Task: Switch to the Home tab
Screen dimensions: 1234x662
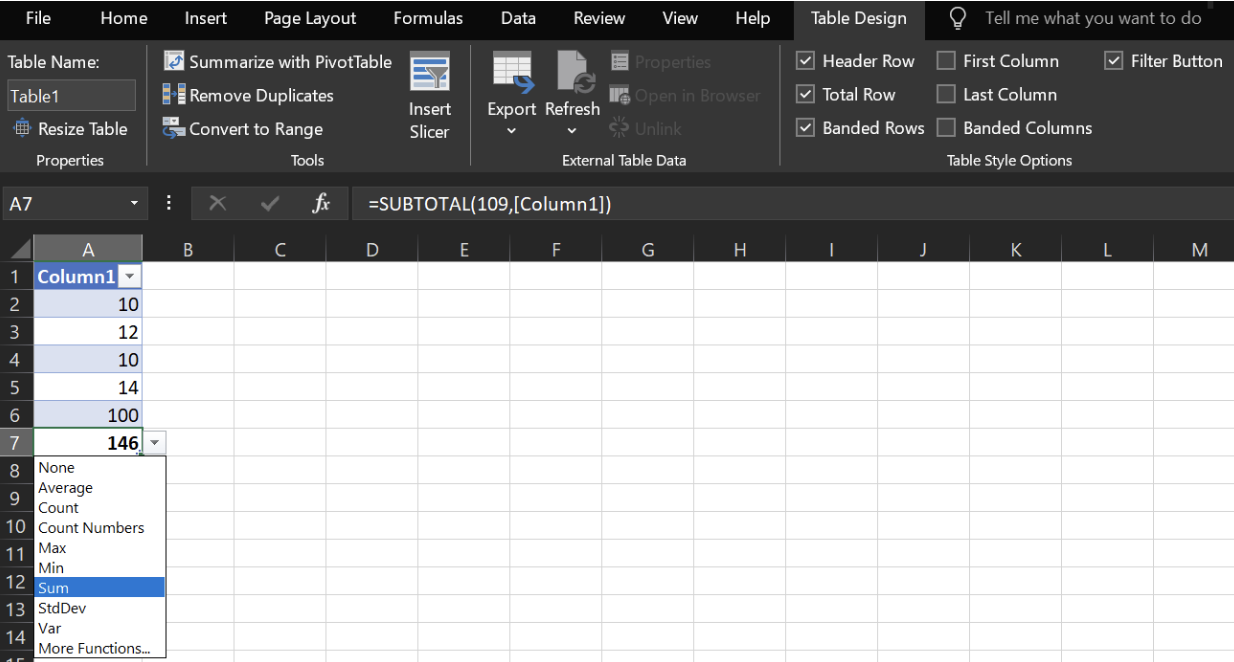Action: 124,18
